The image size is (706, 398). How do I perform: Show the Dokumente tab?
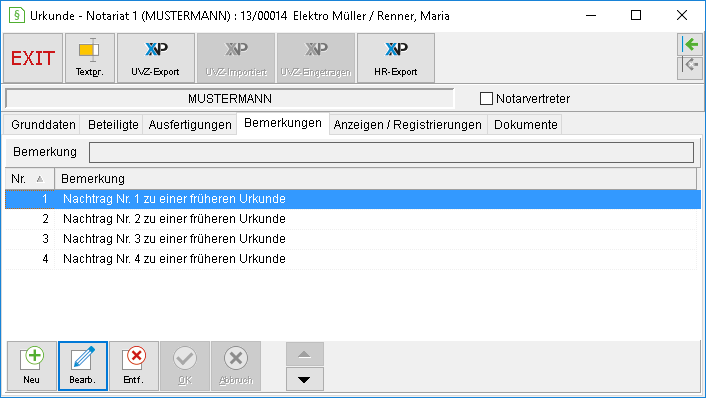[x=525, y=125]
